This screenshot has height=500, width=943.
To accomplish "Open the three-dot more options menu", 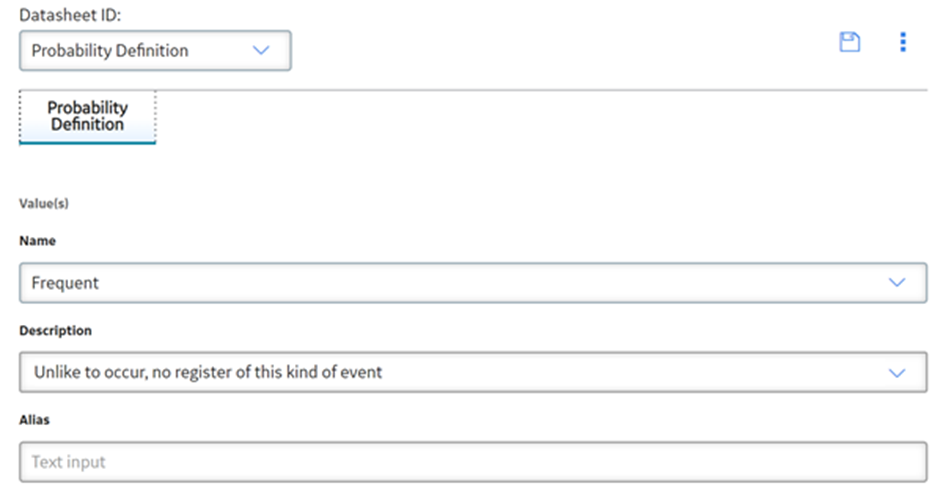I will coord(903,42).
